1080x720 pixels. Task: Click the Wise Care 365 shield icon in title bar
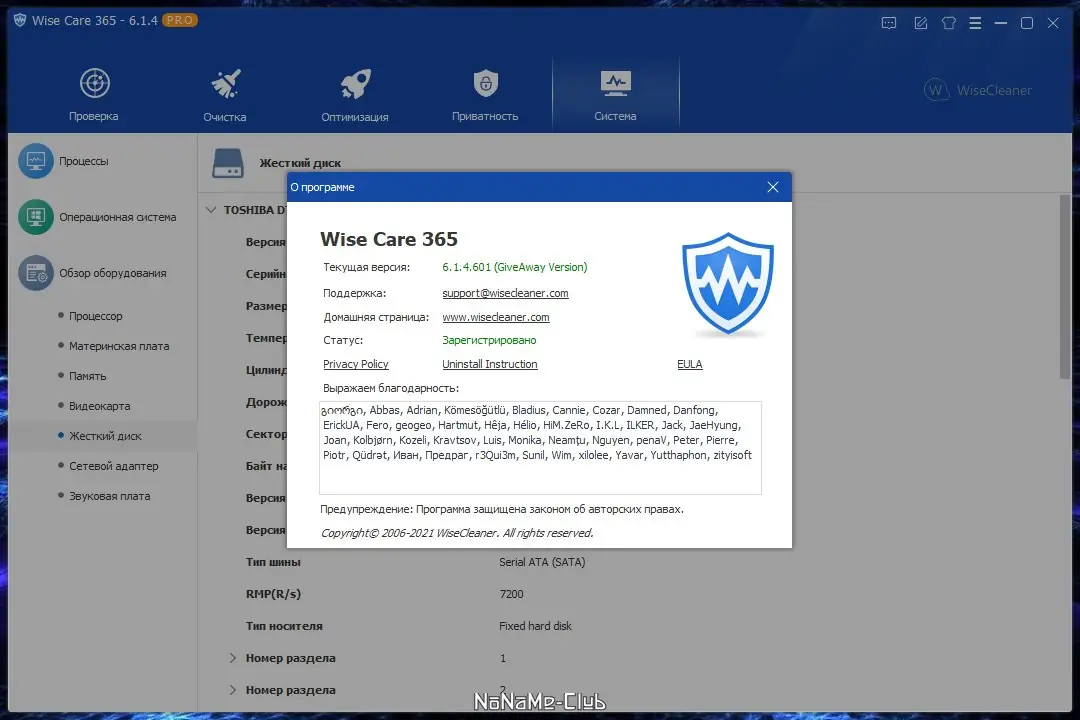[20, 21]
